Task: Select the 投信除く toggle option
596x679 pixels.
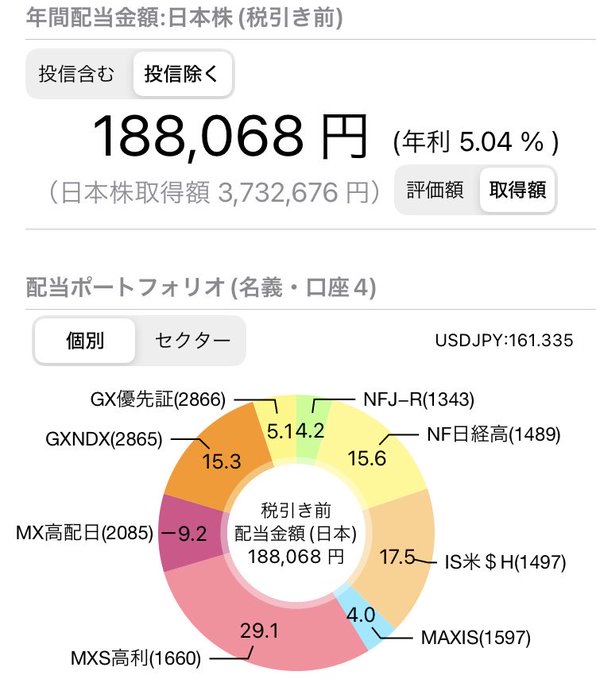Action: 182,74
